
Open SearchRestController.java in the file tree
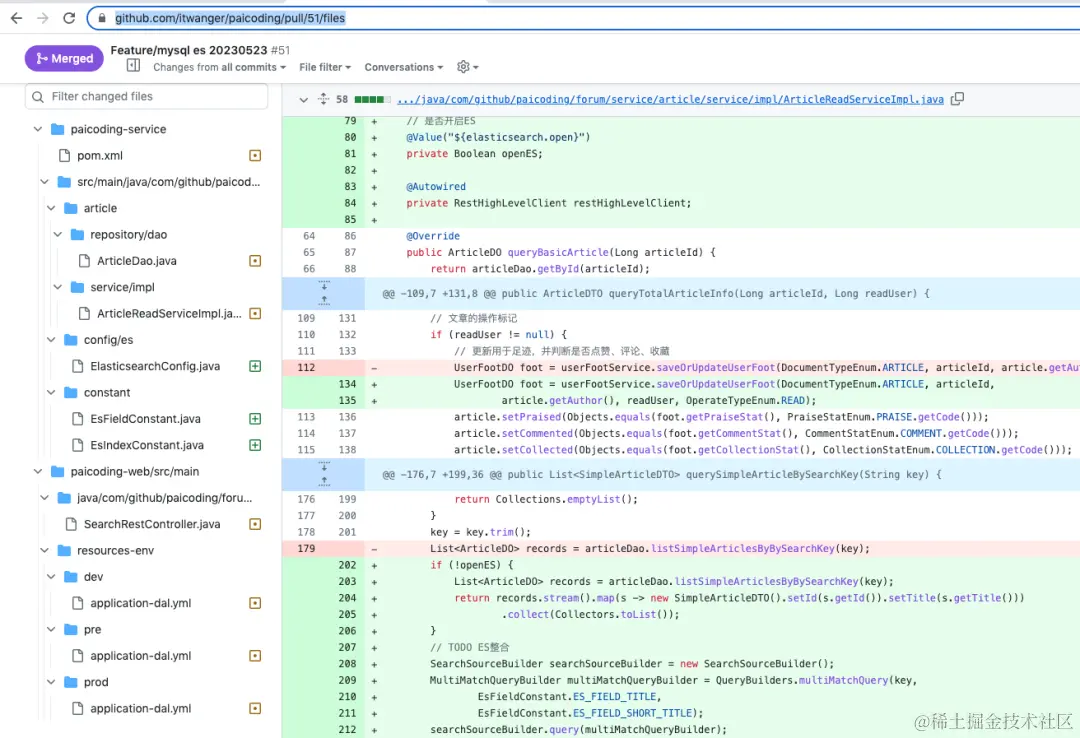pos(152,524)
